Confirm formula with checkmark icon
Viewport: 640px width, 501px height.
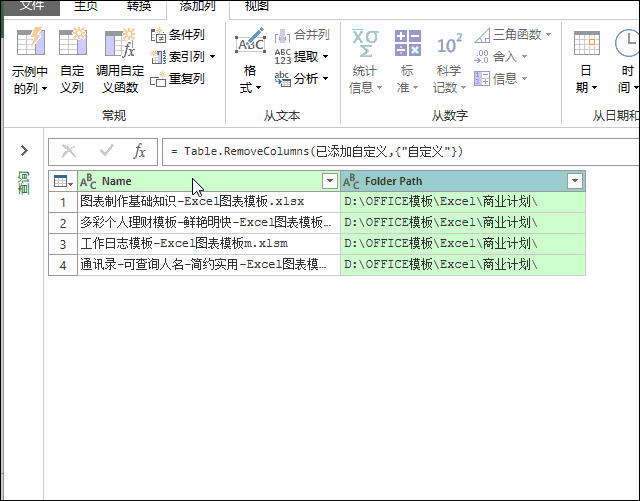pyautogui.click(x=107, y=151)
